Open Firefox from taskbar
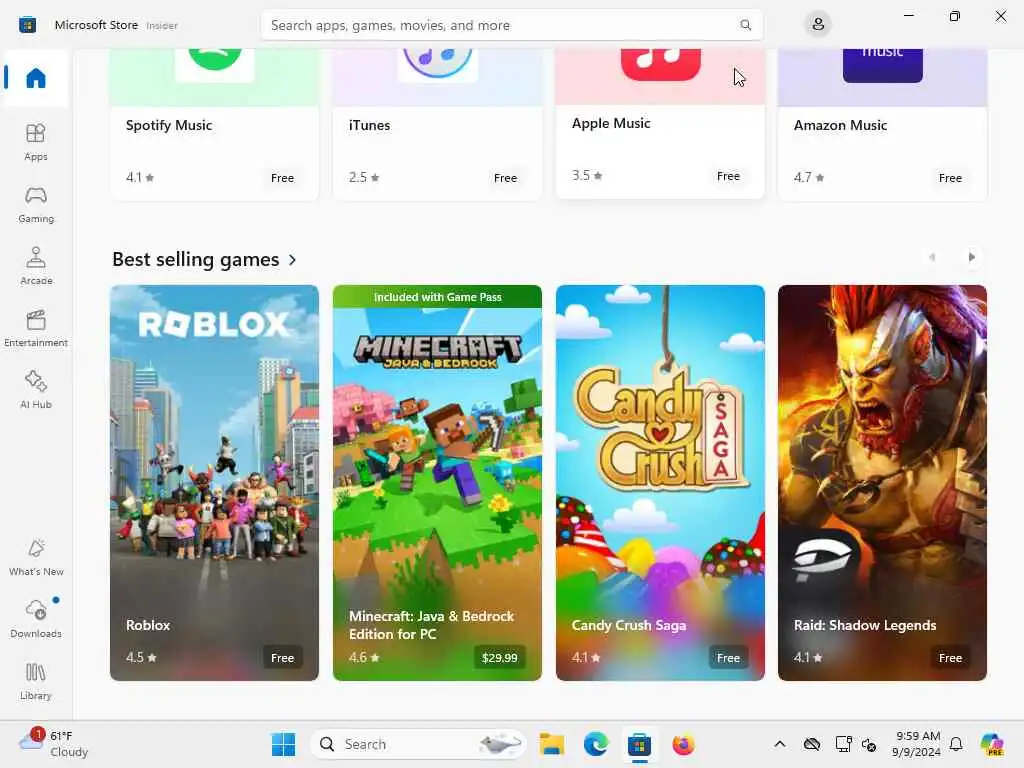The image size is (1024, 768). click(683, 744)
